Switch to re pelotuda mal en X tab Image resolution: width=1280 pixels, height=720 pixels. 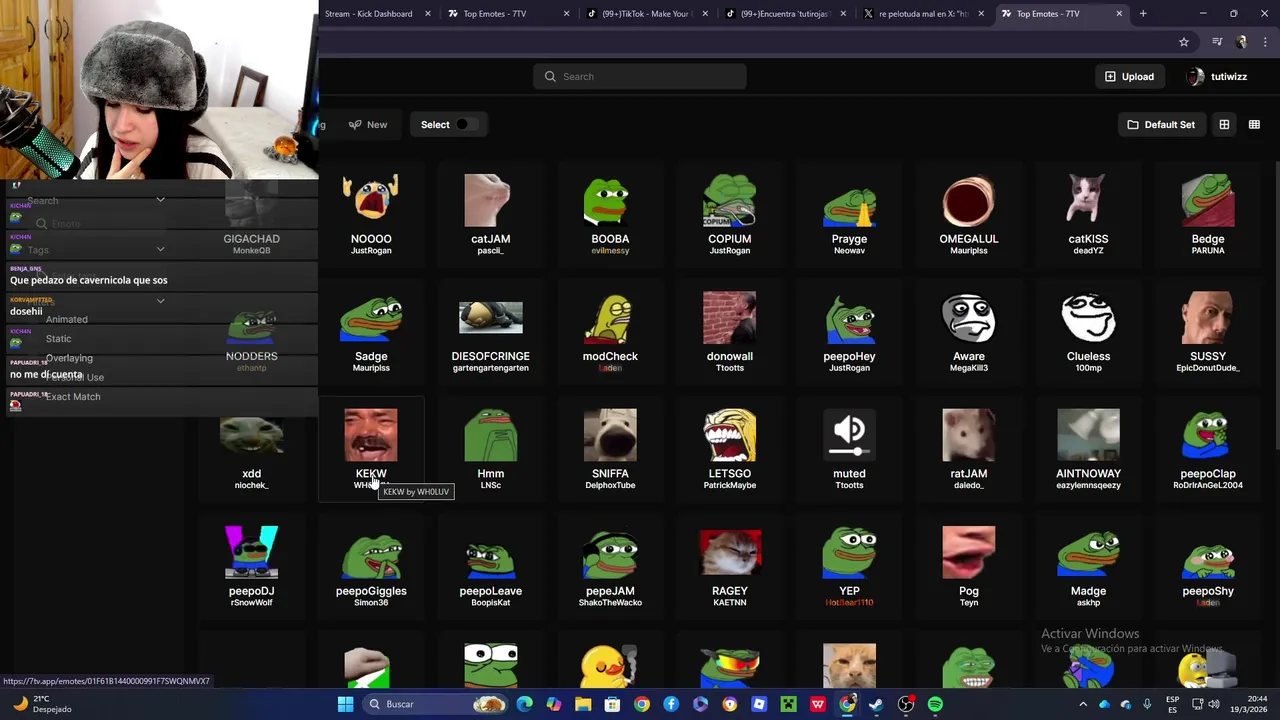[x=923, y=14]
